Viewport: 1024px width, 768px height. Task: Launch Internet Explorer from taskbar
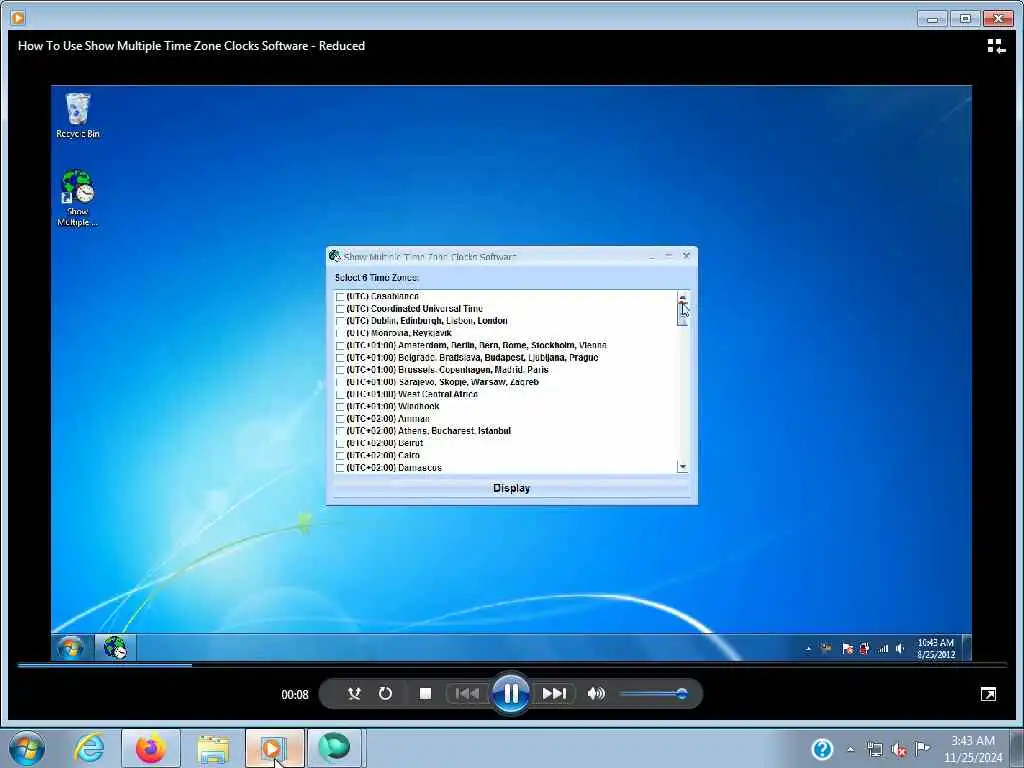tap(89, 748)
